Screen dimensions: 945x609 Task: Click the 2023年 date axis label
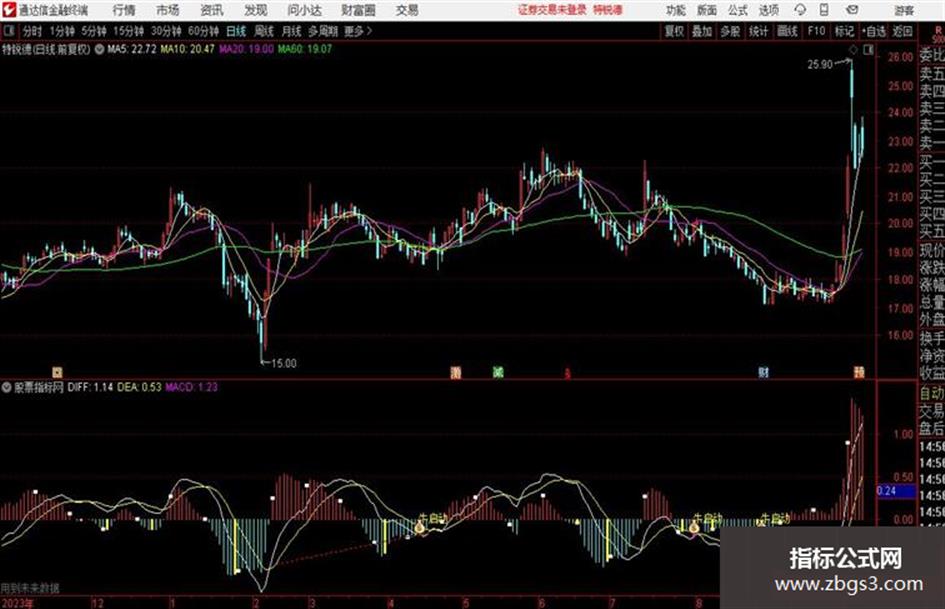pos(17,603)
